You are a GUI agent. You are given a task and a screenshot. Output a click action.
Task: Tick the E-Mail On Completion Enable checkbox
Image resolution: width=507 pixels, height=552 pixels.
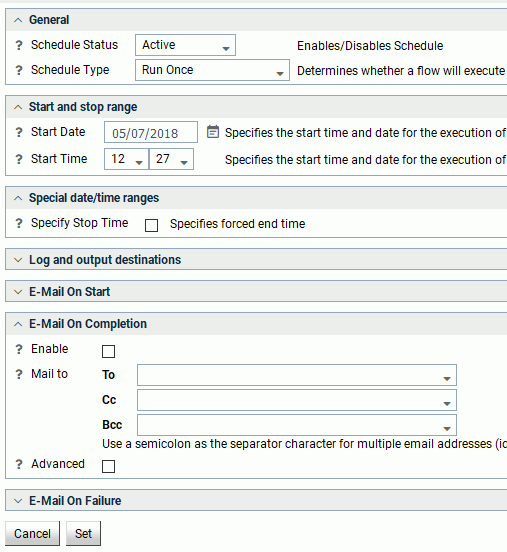[x=108, y=351]
